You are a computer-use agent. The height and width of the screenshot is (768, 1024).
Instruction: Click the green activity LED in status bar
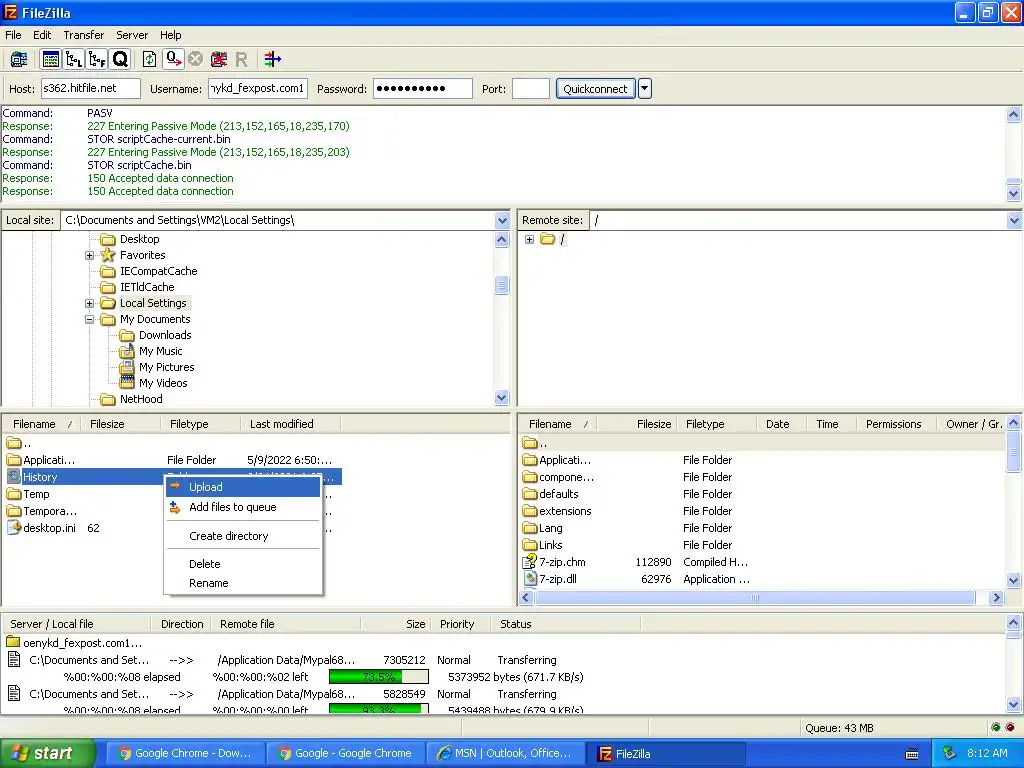(995, 727)
